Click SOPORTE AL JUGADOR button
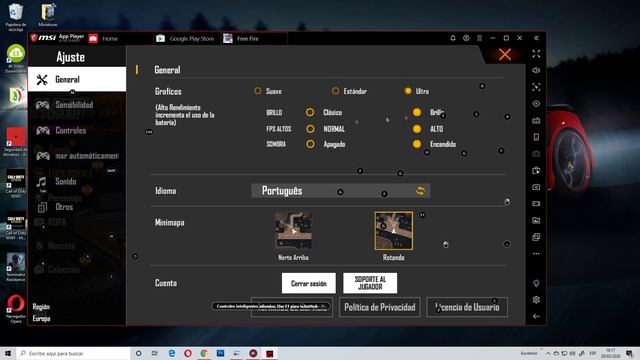 [370, 283]
